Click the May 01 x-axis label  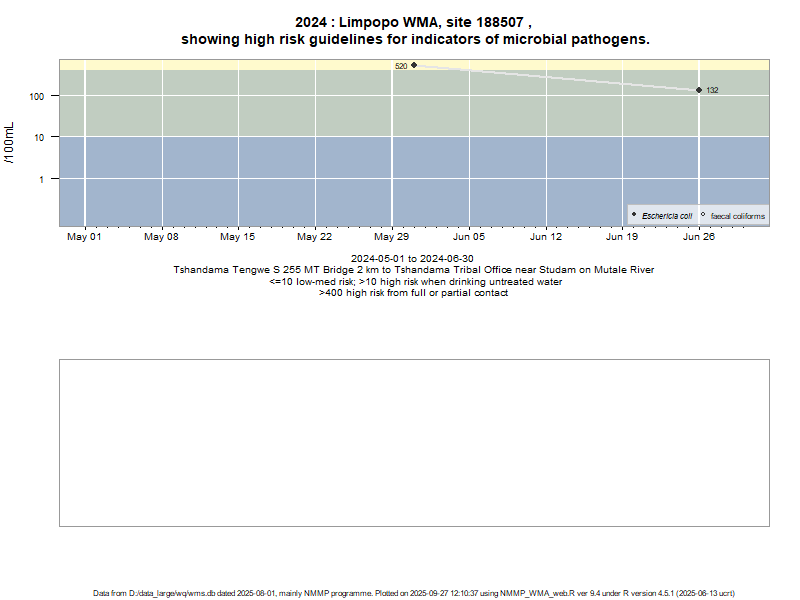pyautogui.click(x=84, y=237)
